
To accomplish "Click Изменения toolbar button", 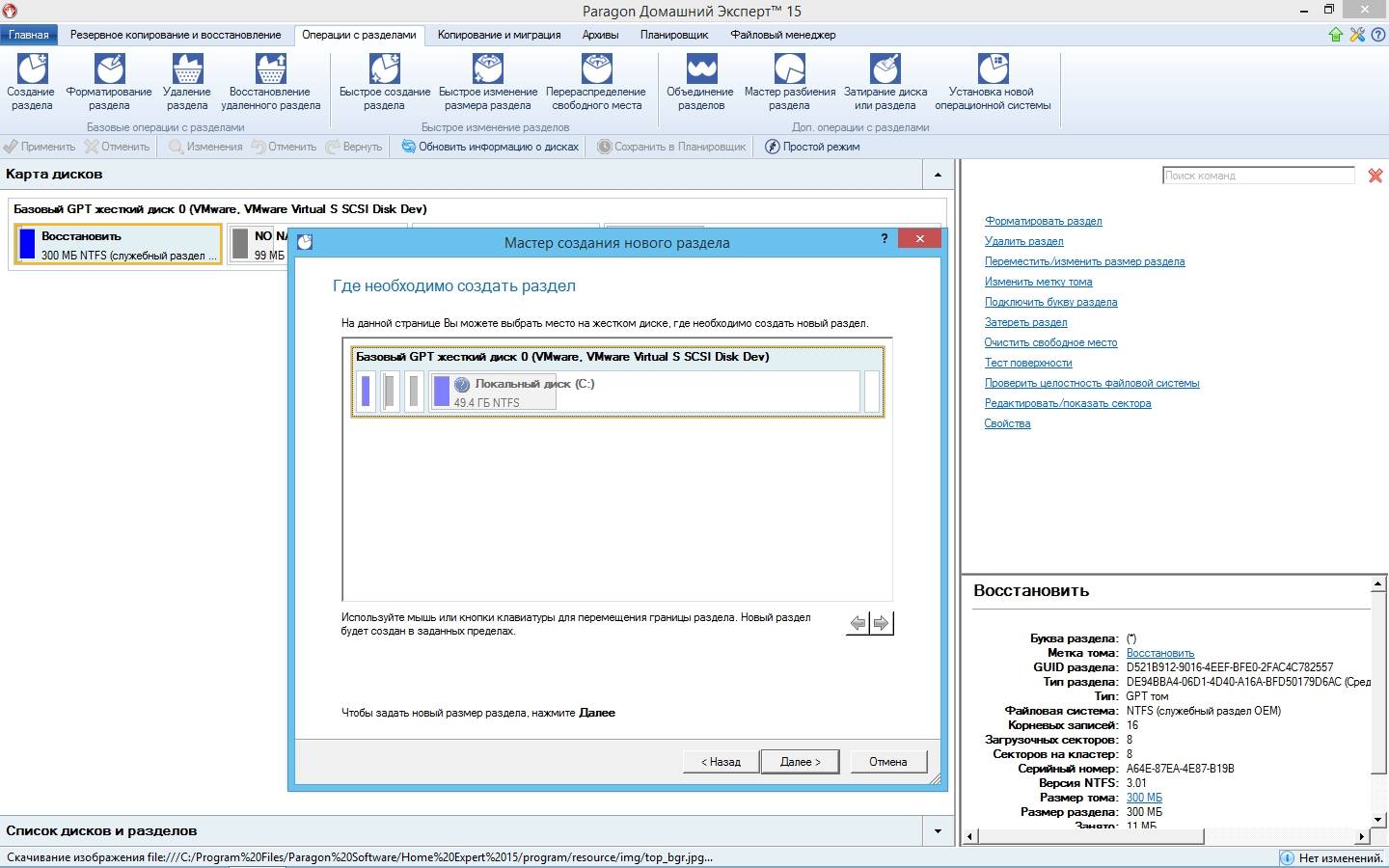I will click(x=205, y=147).
